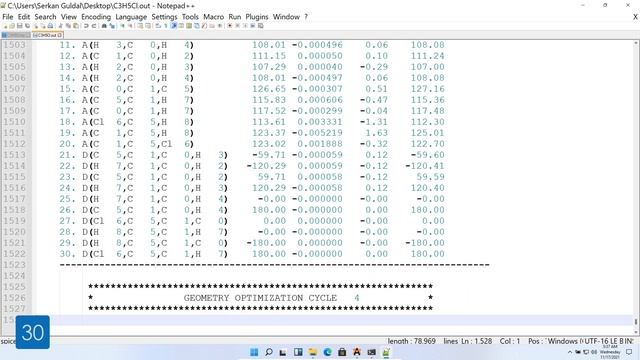This screenshot has width=640, height=360.
Task: Open Find with the binoculars icon
Action: pos(104,26)
